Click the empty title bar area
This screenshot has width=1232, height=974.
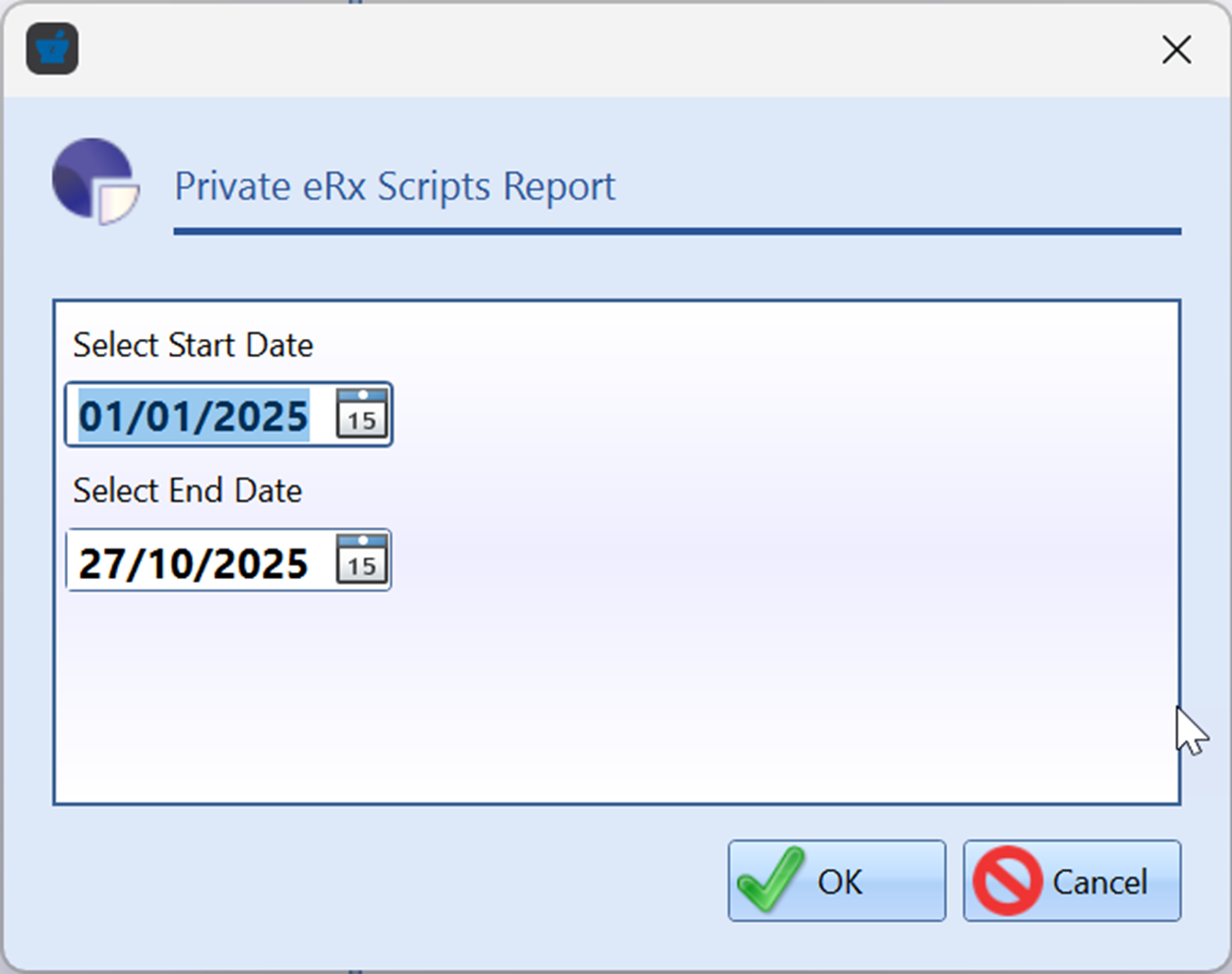(590, 49)
